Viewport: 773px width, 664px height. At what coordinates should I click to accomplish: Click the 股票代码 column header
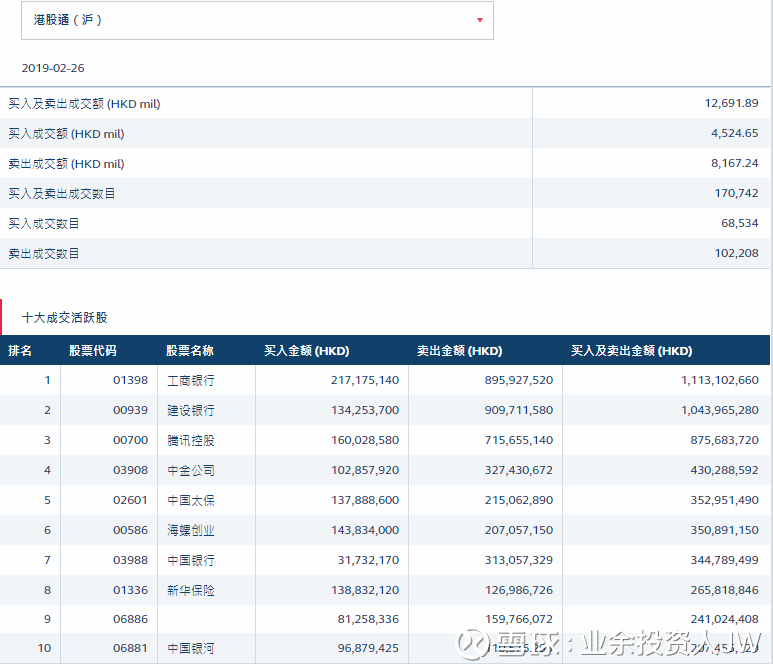point(93,350)
